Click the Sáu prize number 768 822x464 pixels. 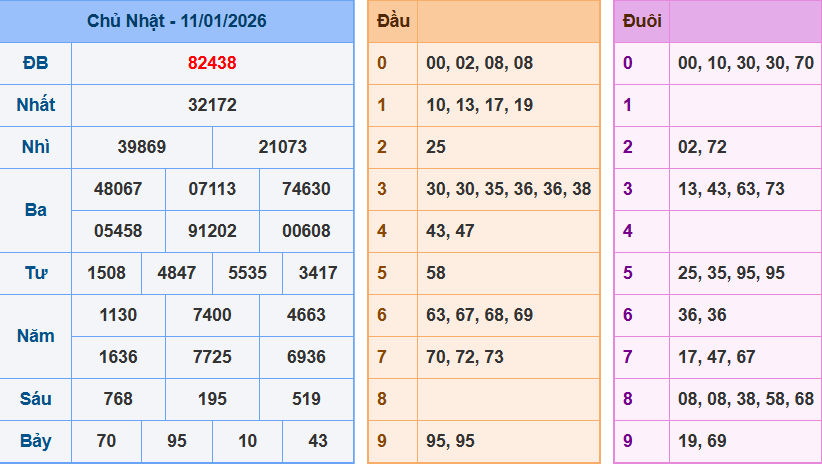pyautogui.click(x=118, y=399)
